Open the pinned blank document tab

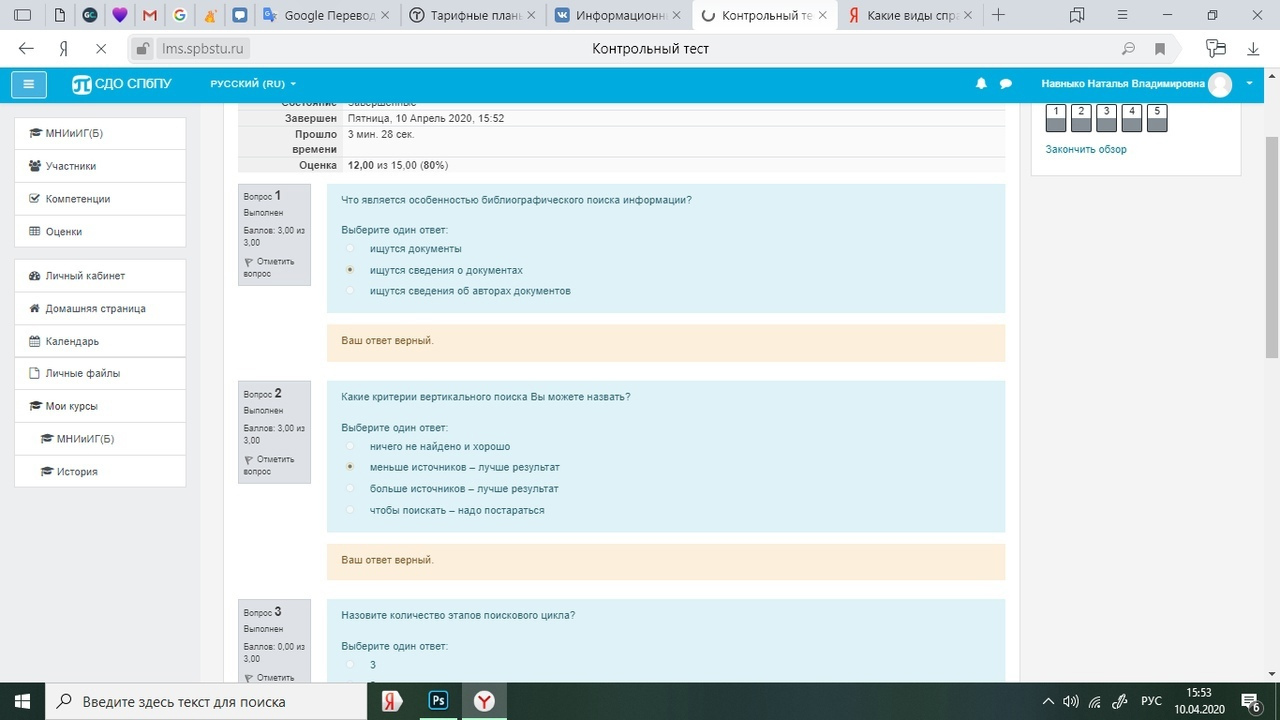(x=61, y=15)
